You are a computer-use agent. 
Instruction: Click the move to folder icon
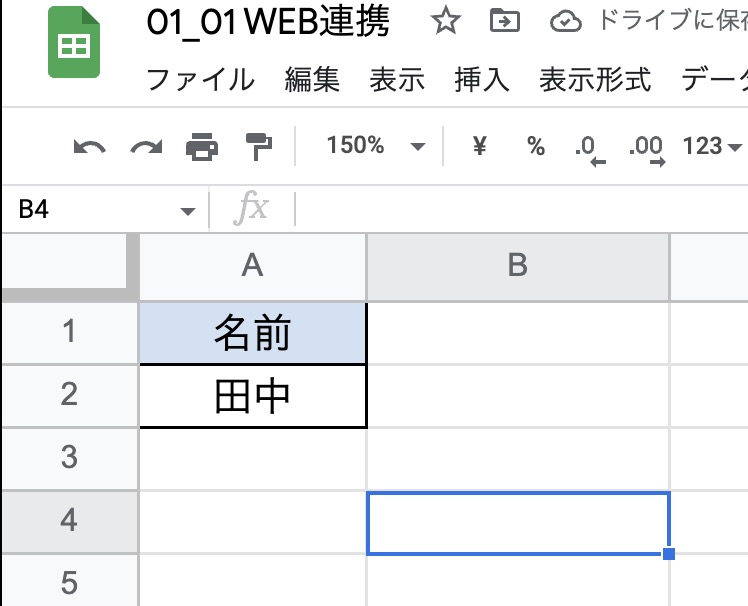(x=504, y=21)
